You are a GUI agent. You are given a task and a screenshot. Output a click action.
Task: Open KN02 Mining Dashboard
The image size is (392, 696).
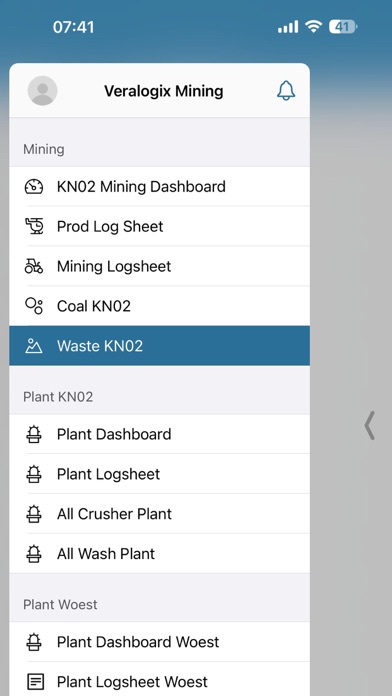(x=159, y=187)
